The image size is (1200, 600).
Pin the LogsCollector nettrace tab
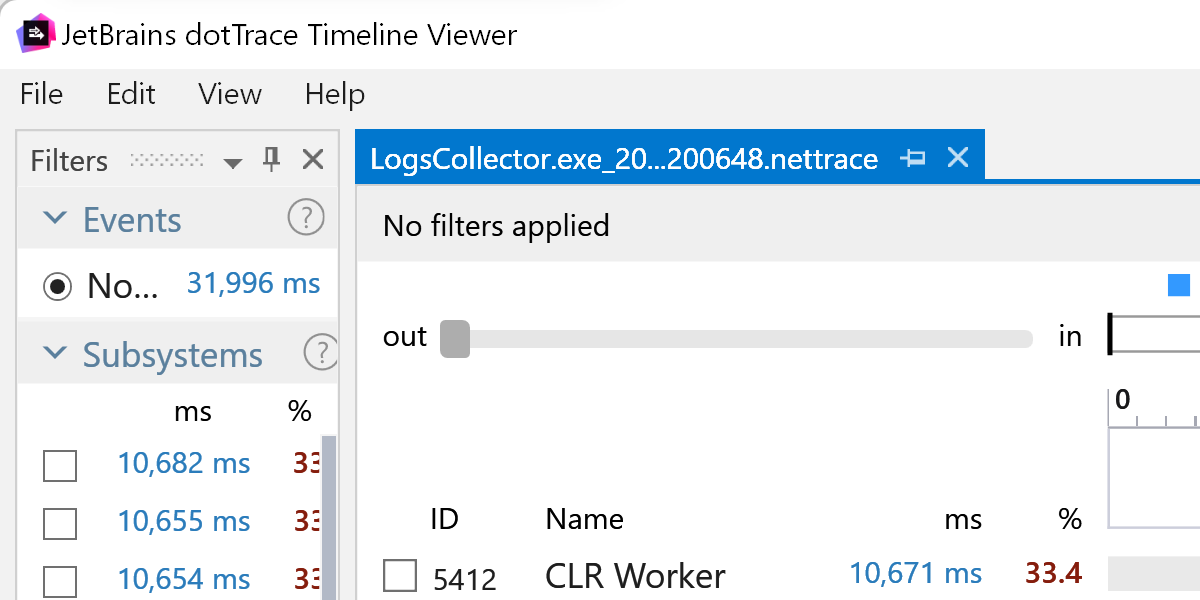click(x=913, y=158)
